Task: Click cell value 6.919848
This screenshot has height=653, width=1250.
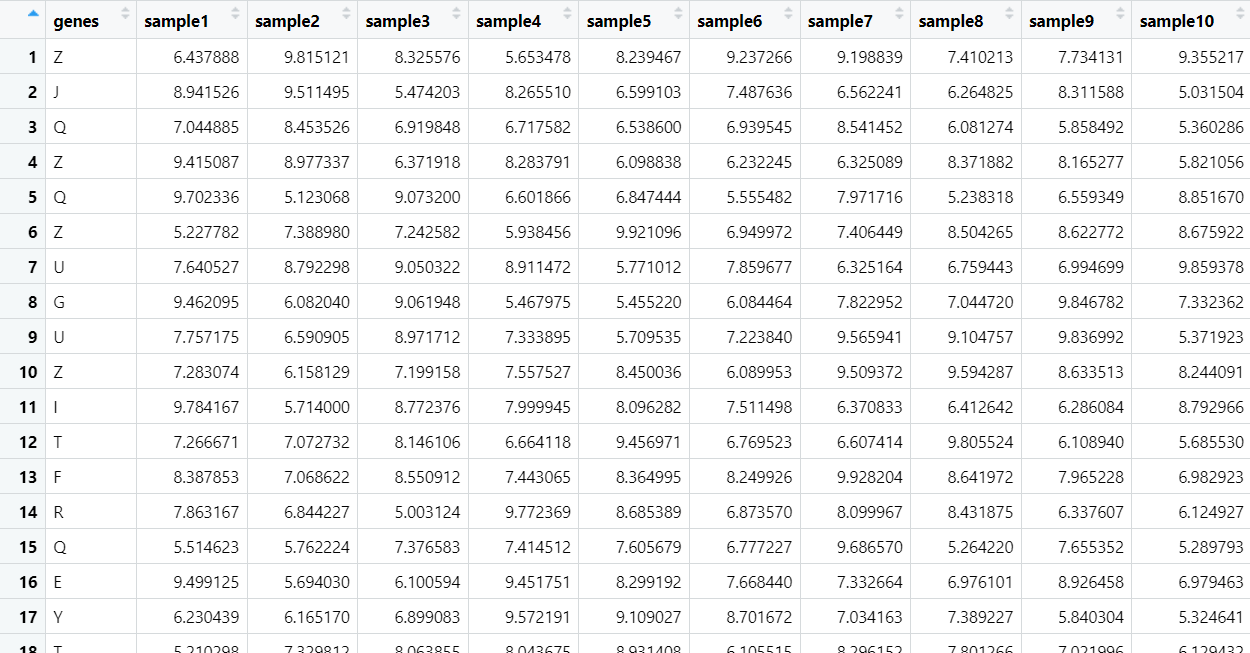Action: coord(428,127)
